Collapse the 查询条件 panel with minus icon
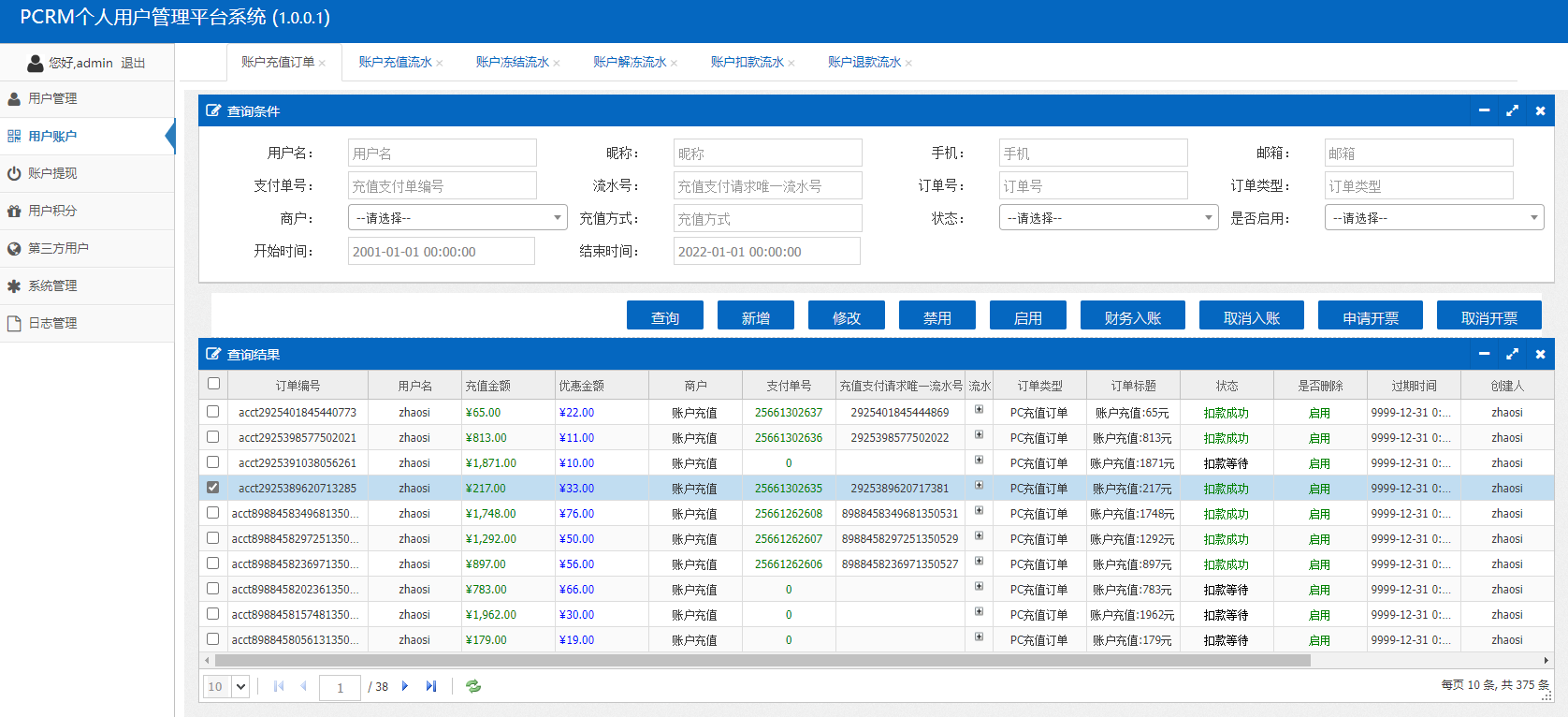The image size is (1568, 717). click(x=1484, y=110)
